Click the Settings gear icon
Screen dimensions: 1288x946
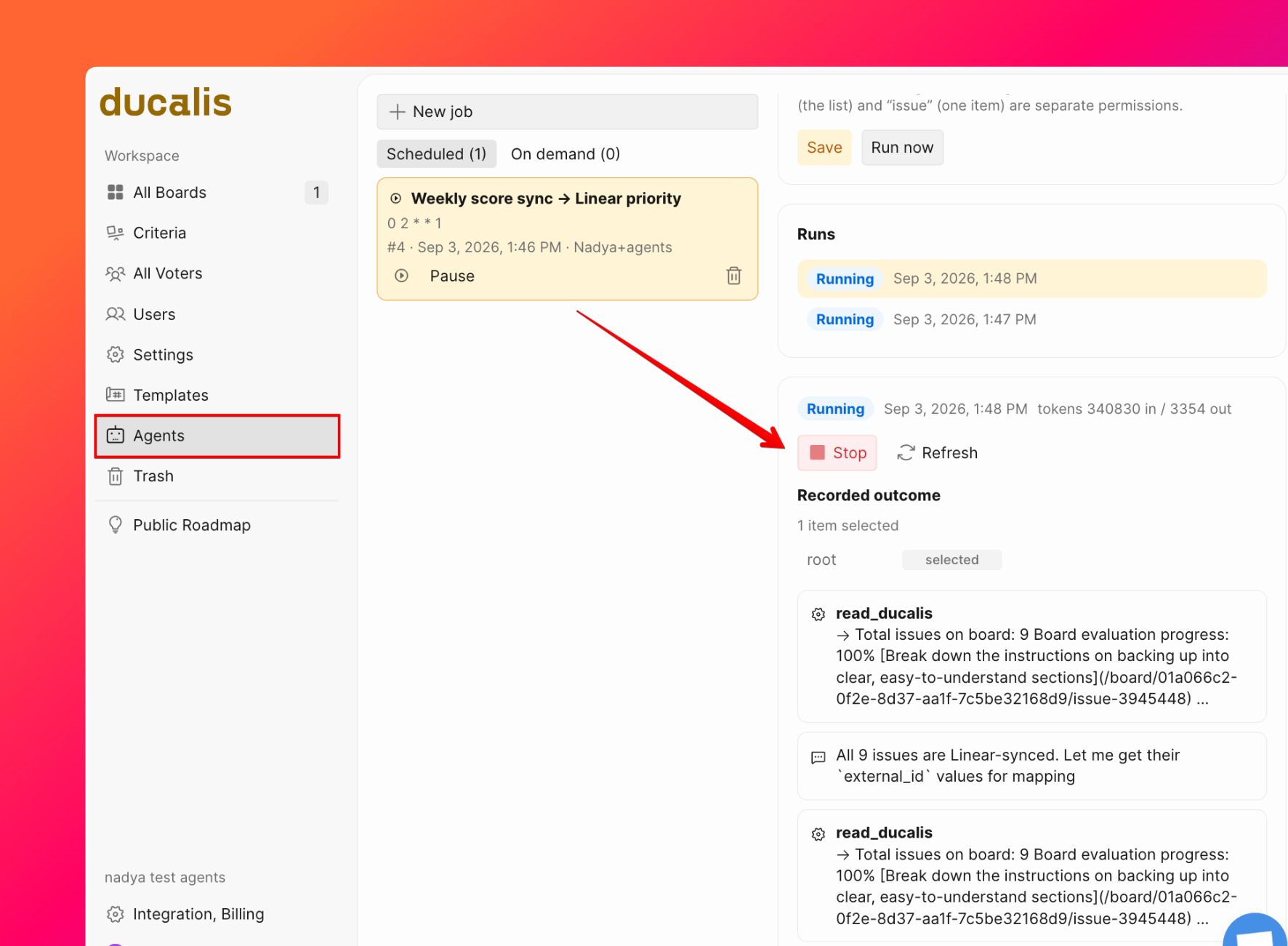tap(115, 355)
